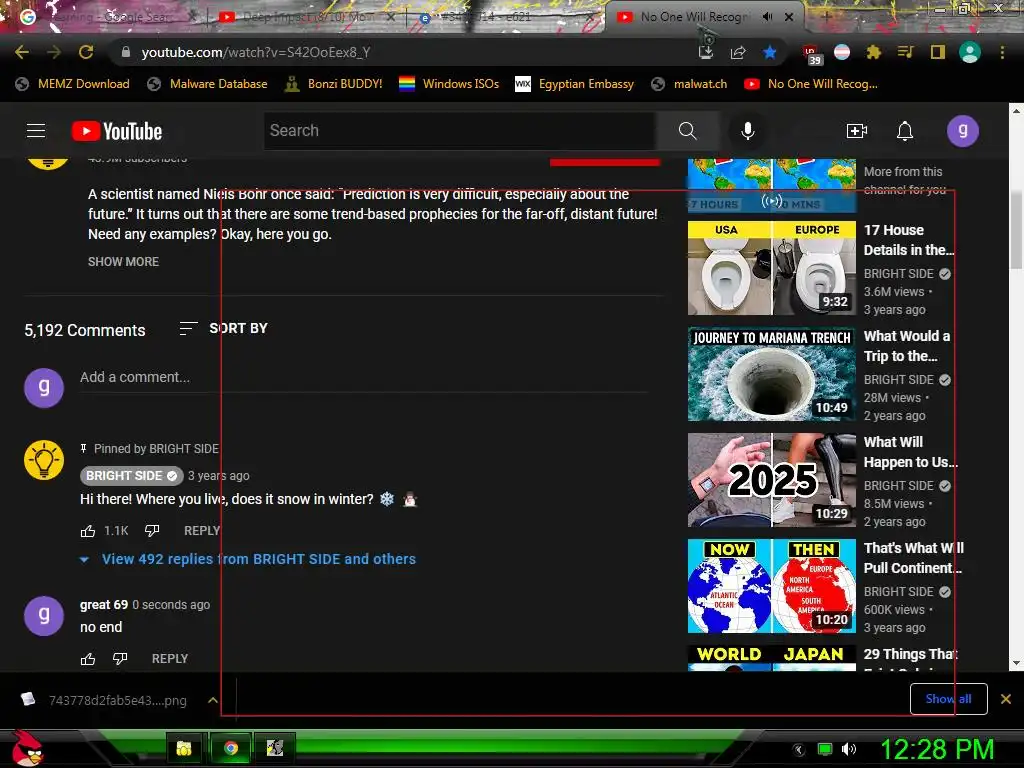Open the MEMZ Download bookmark
Viewport: 1024px width, 768px height.
pyautogui.click(x=72, y=84)
